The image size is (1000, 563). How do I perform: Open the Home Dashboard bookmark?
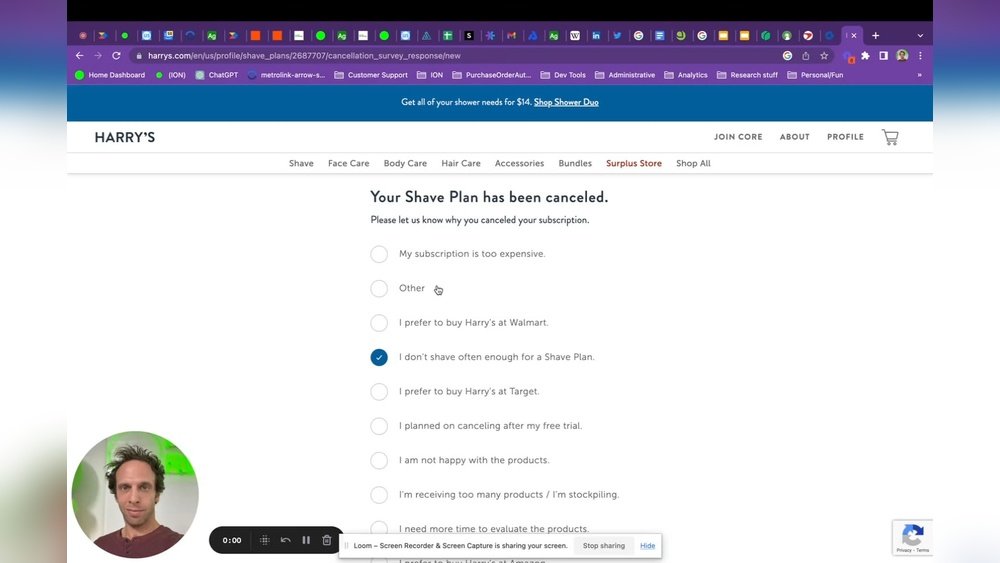click(x=110, y=75)
